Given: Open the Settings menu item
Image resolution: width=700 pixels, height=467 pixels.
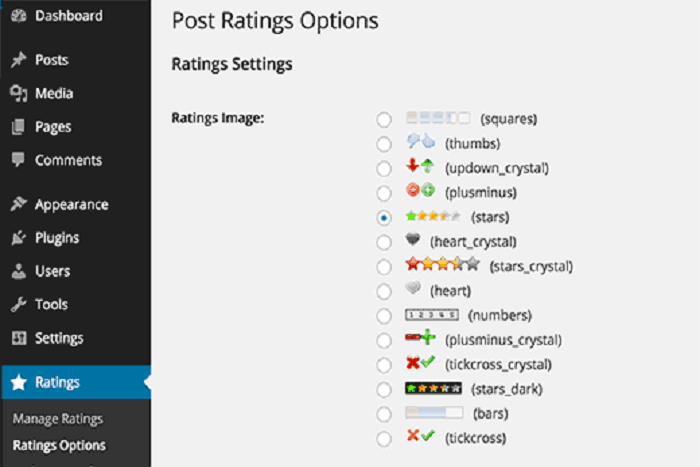Looking at the screenshot, I should pos(58,338).
